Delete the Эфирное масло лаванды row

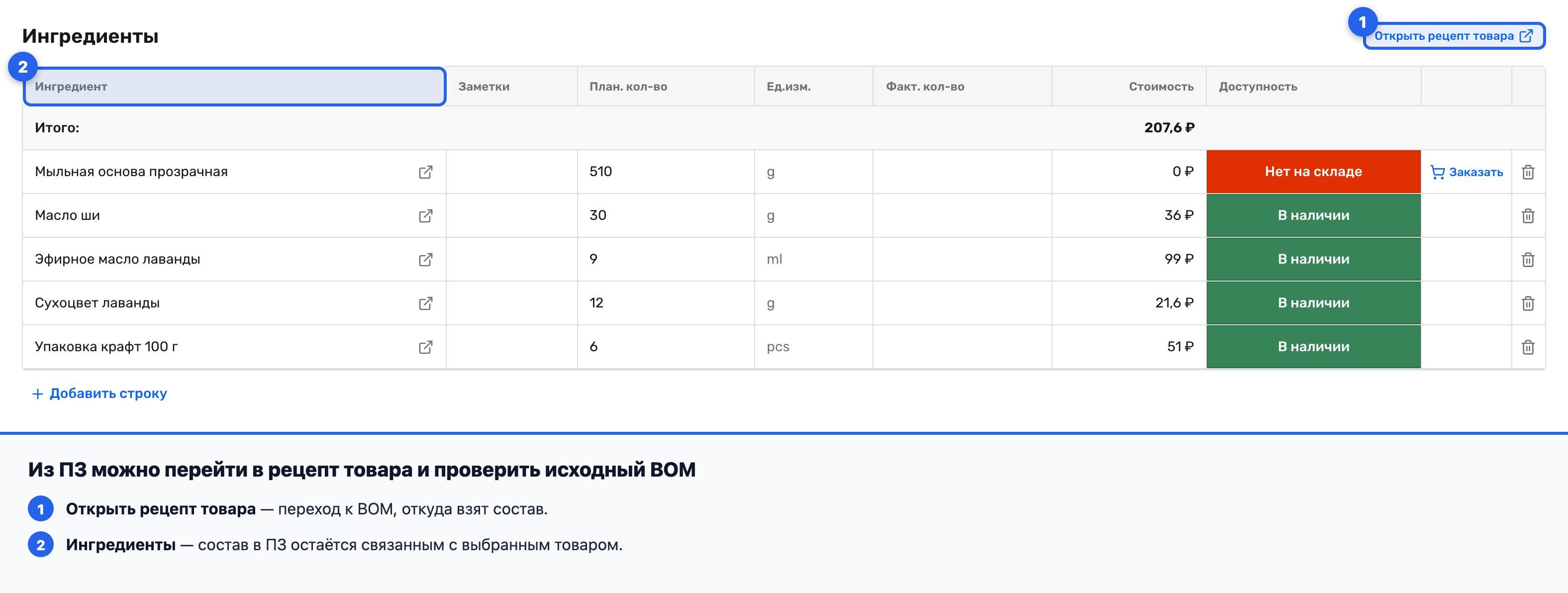1528,260
